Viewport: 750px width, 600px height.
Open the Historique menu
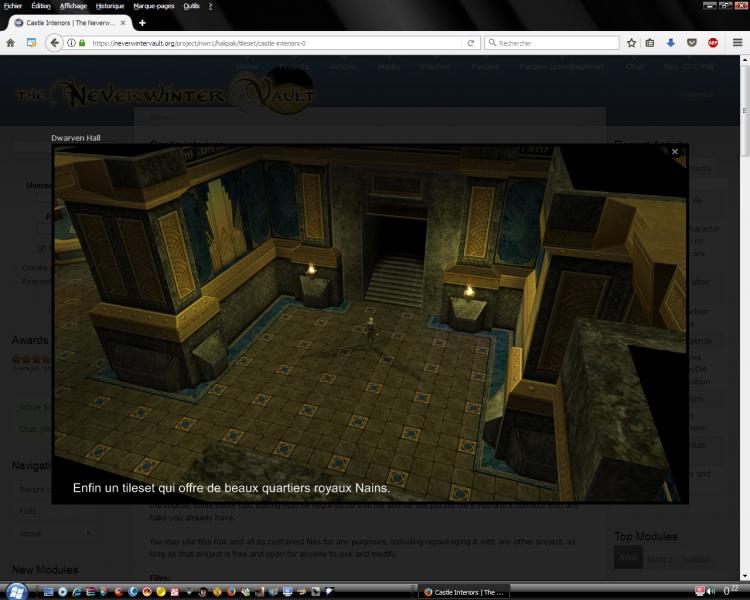pos(110,6)
